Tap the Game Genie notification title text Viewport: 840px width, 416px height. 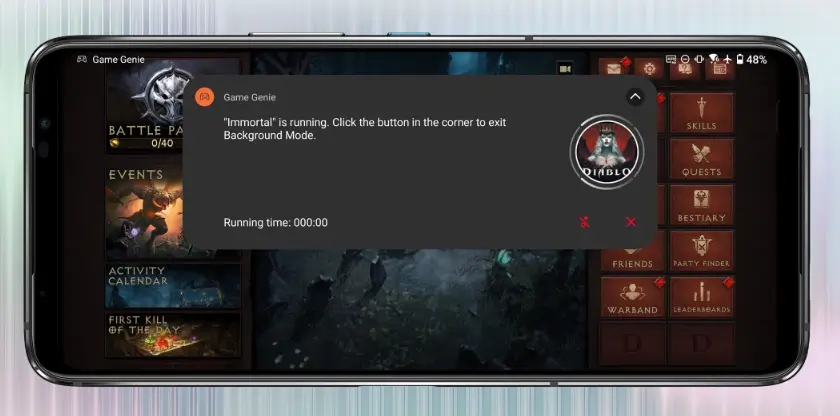250,97
